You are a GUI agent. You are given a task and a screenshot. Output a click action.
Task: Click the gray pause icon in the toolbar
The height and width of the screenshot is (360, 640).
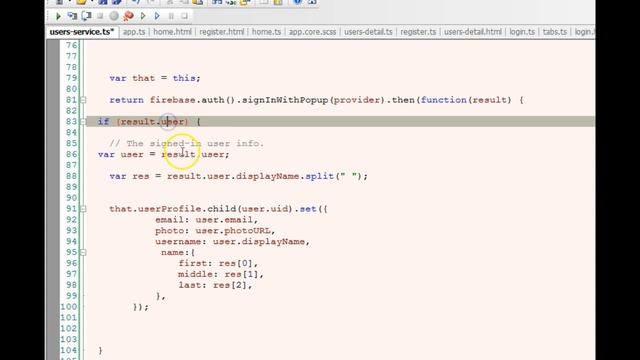(171, 16)
